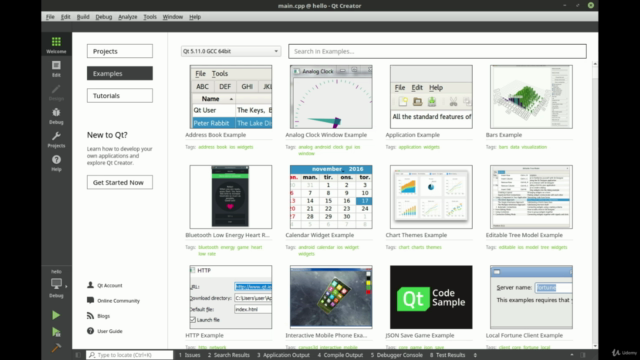This screenshot has width=640, height=360.
Task: Start debugging with play-bug button
Action: pos(56,332)
